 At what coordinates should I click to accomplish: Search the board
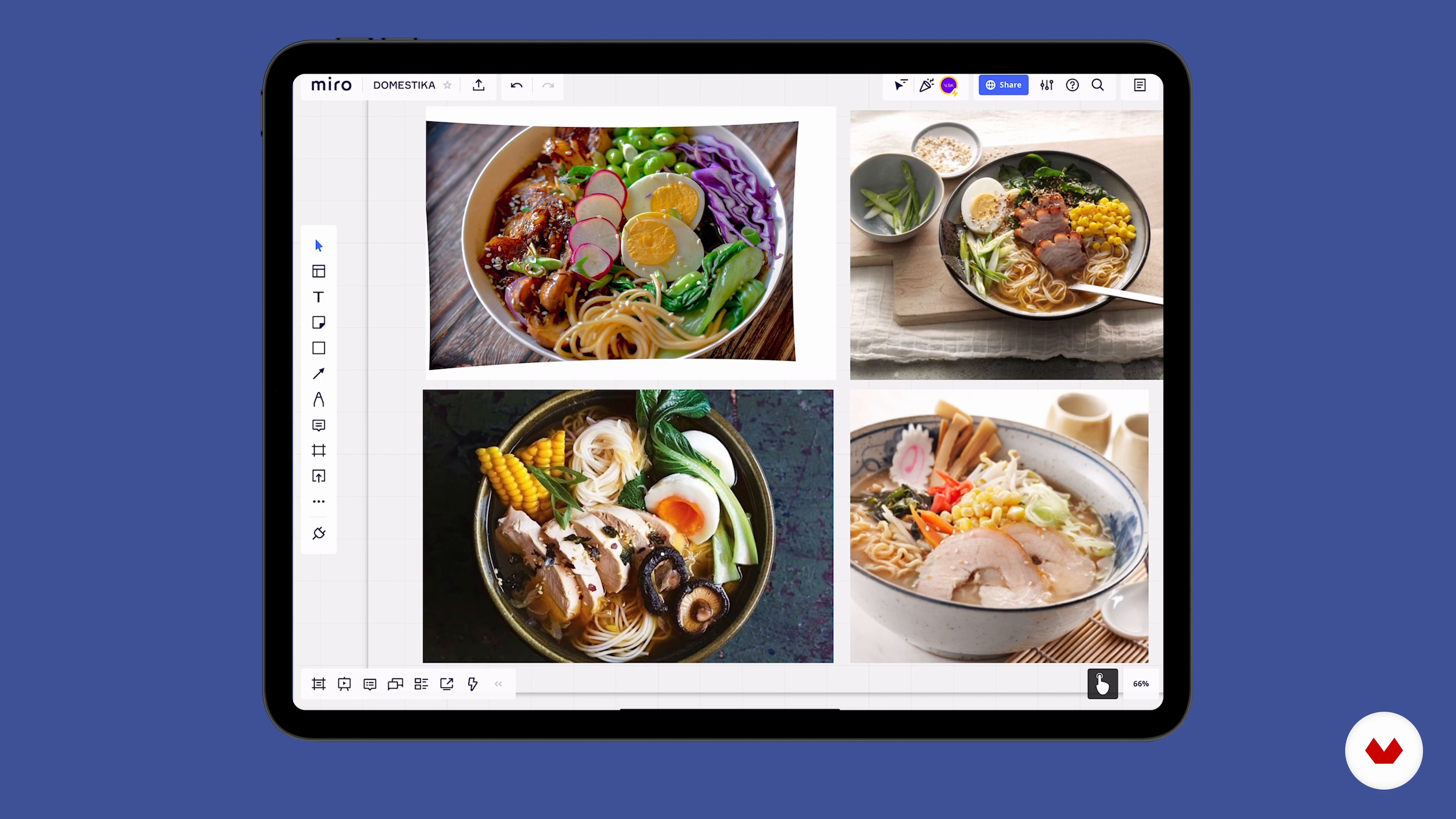pos(1098,85)
